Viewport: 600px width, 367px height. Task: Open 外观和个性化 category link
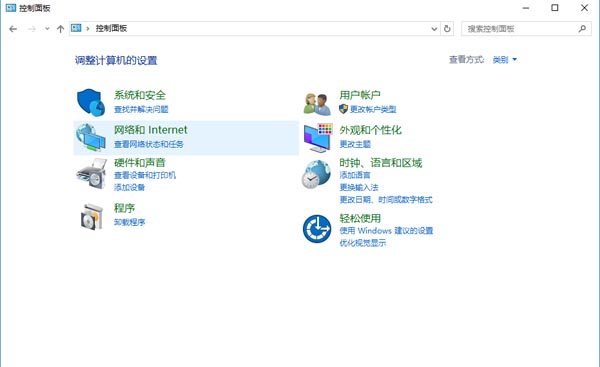(370, 130)
